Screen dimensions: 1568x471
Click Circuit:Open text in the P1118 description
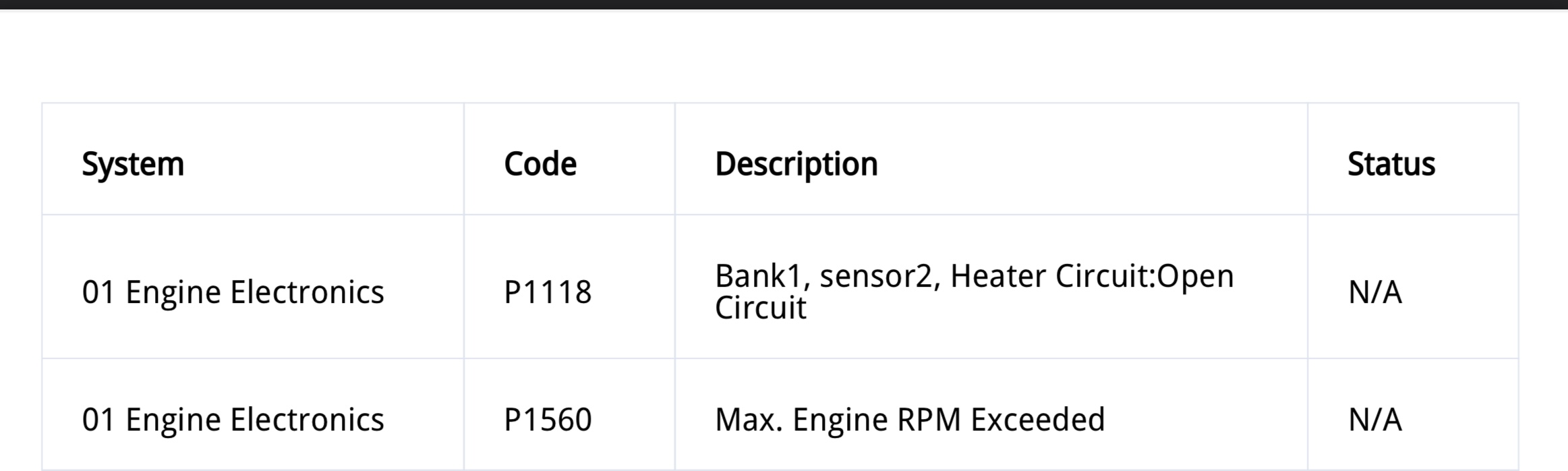1145,277
